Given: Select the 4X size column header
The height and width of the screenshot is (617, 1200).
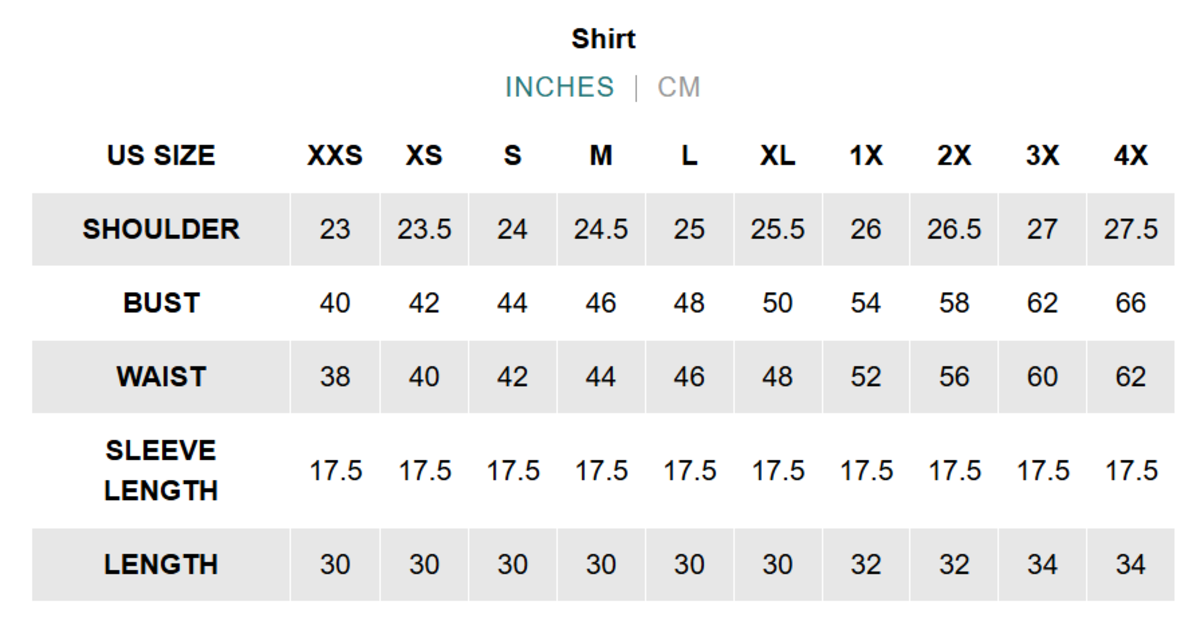Looking at the screenshot, I should (1131, 156).
